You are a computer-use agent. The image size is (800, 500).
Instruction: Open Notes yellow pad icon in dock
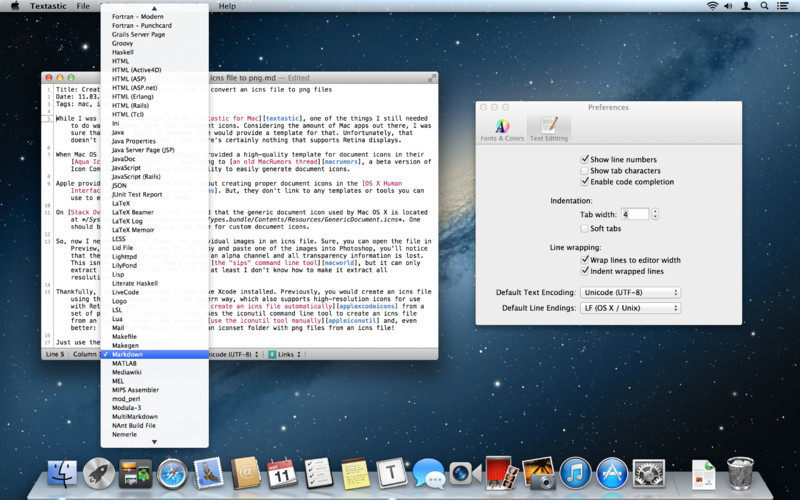tap(355, 473)
